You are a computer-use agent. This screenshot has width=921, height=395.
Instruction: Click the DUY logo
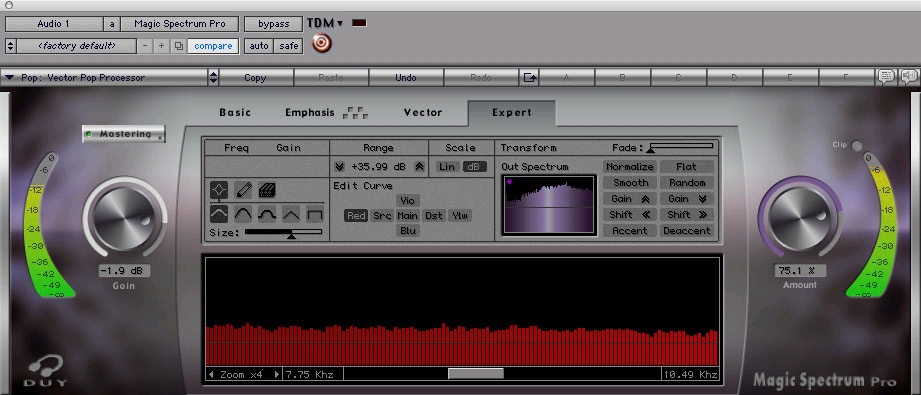[46, 371]
